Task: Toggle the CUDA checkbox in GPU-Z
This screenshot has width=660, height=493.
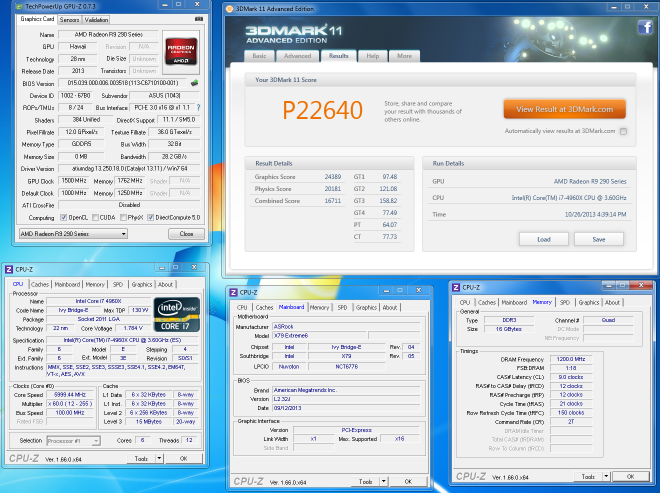Action: tap(96, 217)
